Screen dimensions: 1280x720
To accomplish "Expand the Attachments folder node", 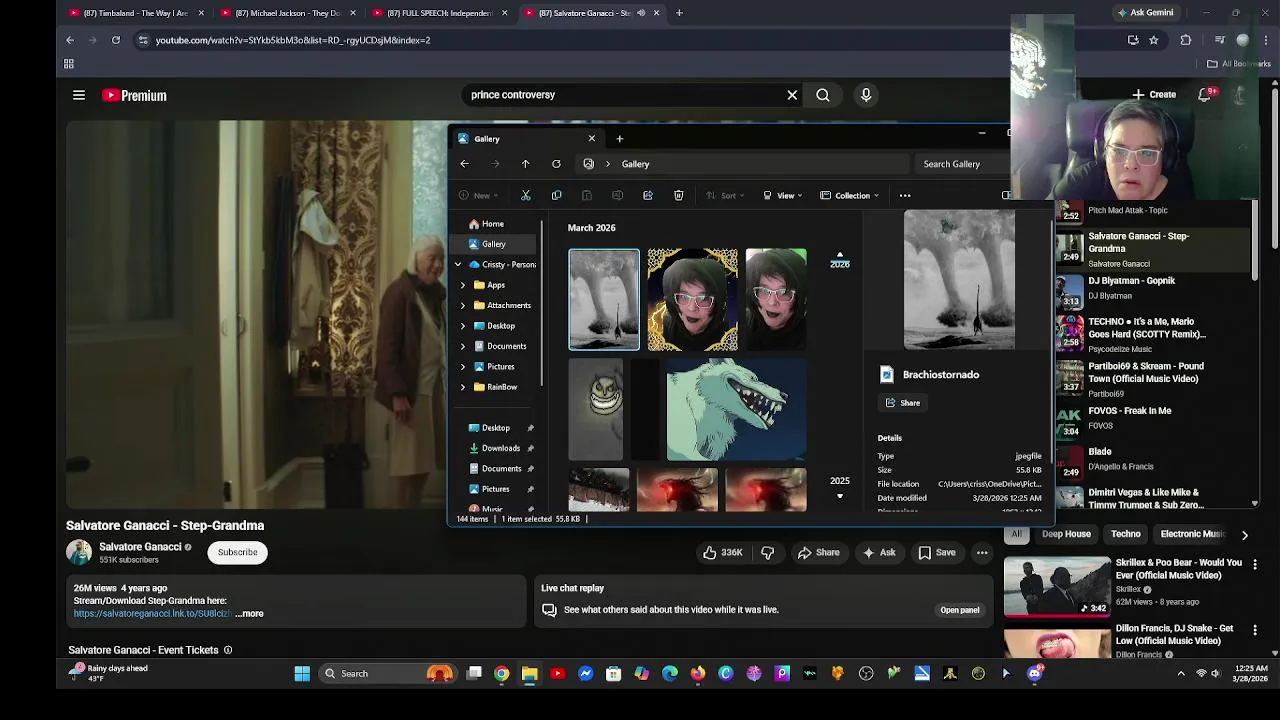I will (463, 306).
